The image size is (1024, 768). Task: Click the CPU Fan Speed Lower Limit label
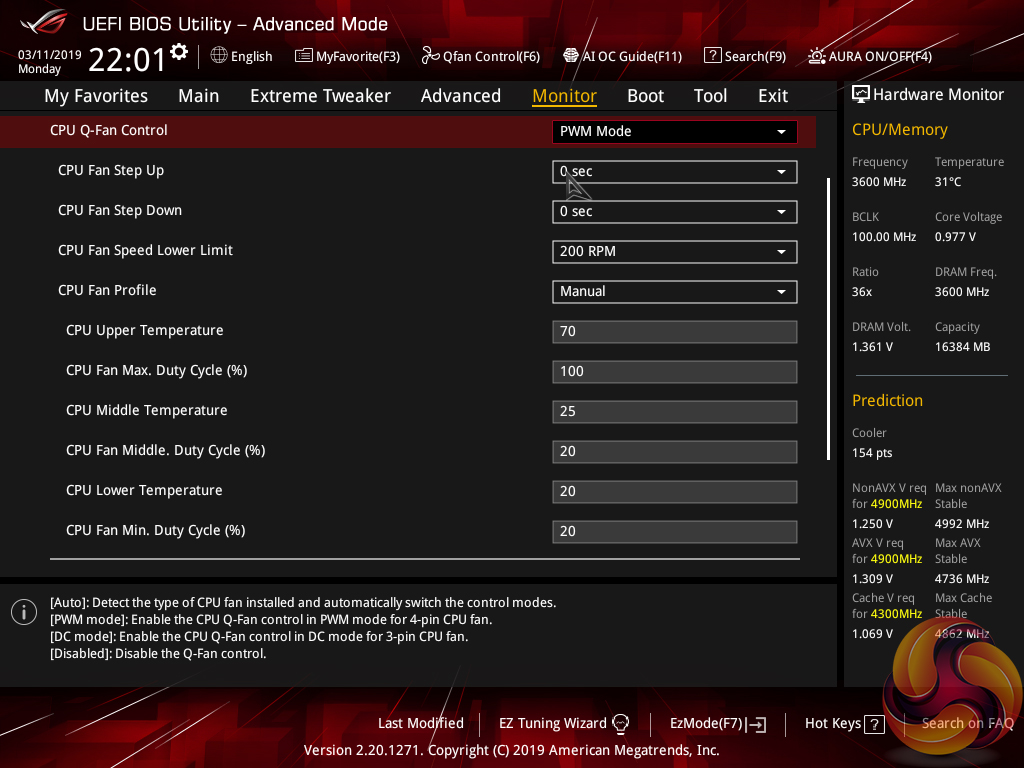pos(145,250)
